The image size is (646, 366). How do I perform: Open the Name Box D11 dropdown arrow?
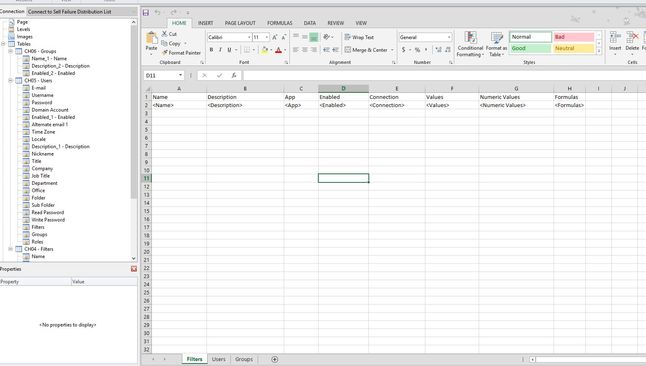pyautogui.click(x=180, y=75)
